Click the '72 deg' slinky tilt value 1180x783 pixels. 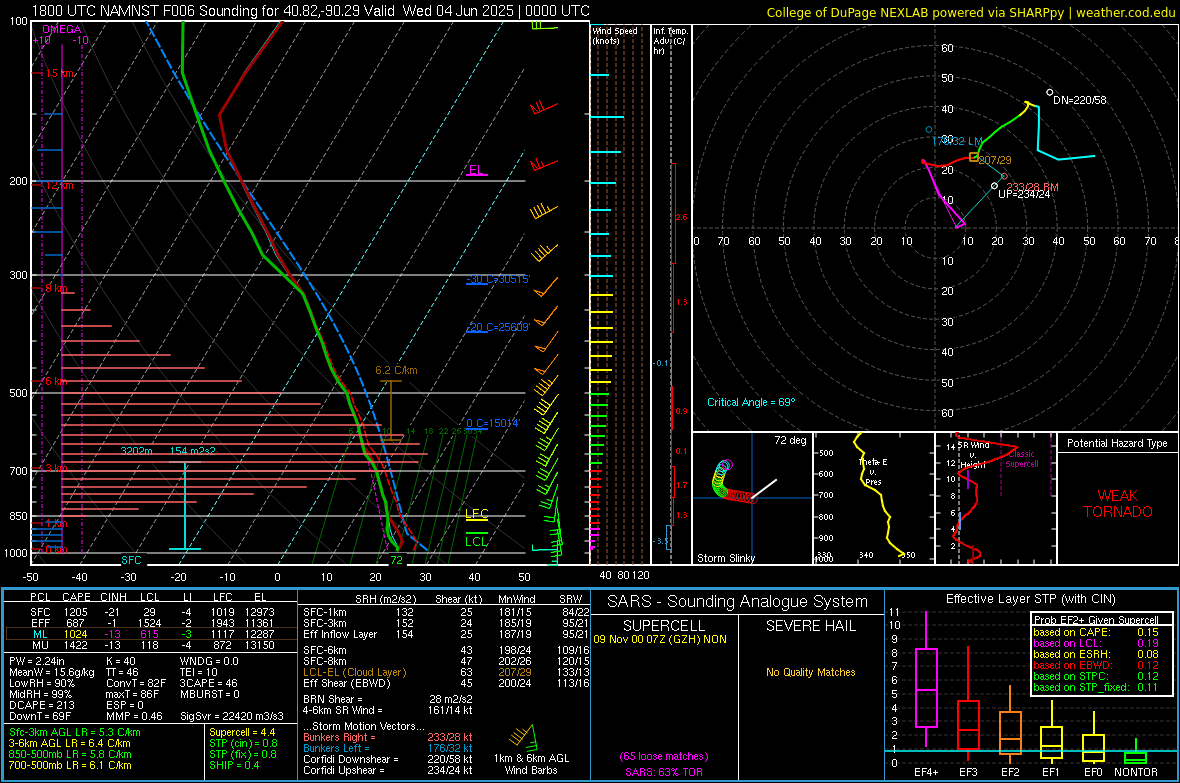pos(790,440)
